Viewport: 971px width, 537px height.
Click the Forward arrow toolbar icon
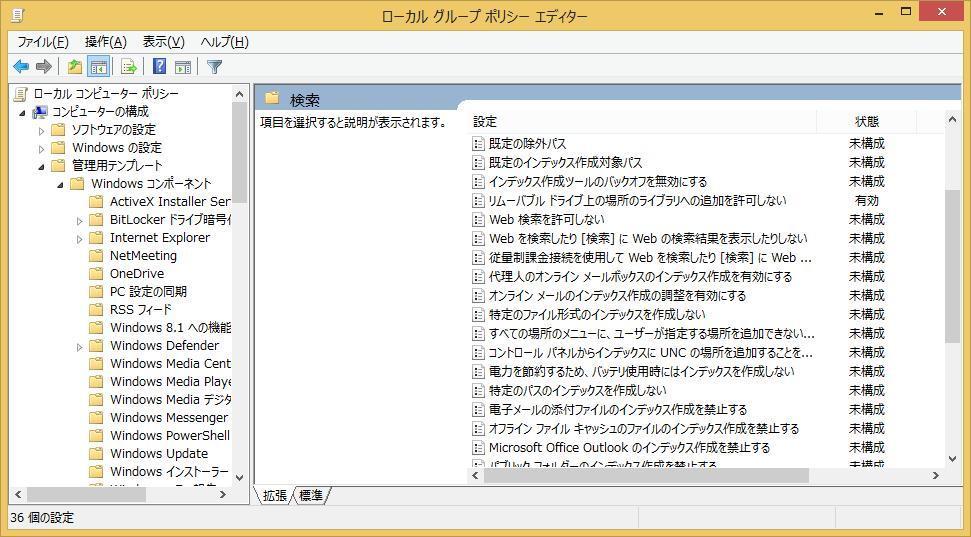coord(43,67)
